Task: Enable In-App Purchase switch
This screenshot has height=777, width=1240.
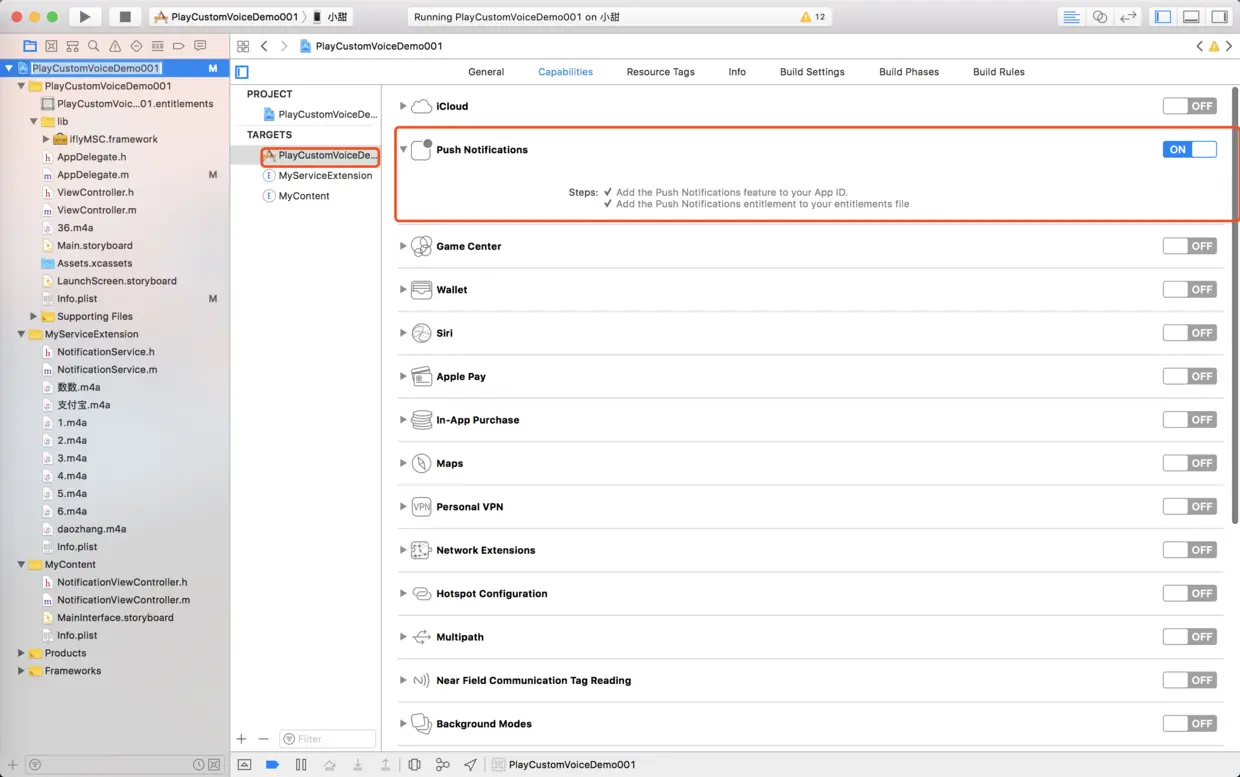Action: (x=1189, y=420)
